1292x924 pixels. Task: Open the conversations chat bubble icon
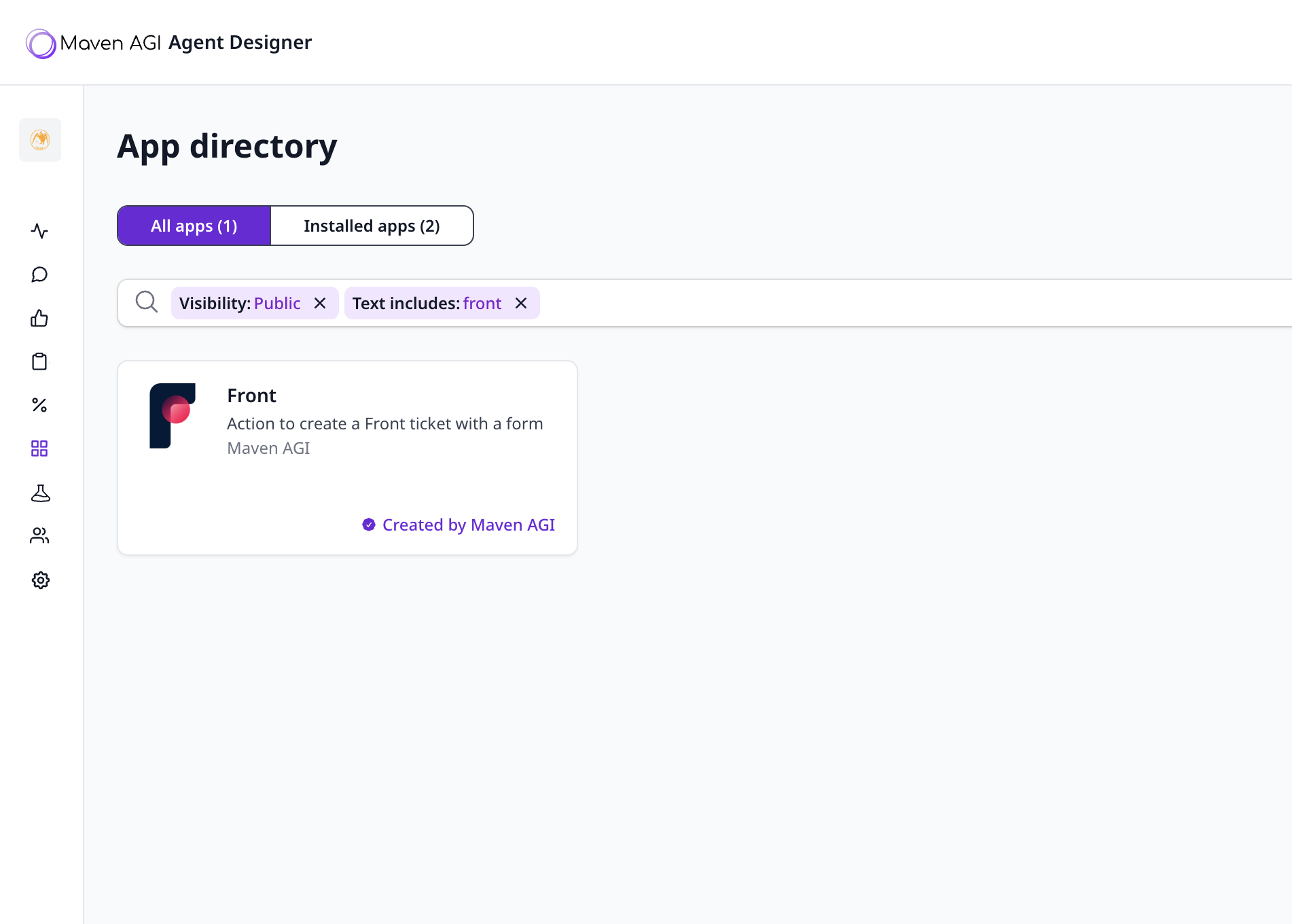40,274
